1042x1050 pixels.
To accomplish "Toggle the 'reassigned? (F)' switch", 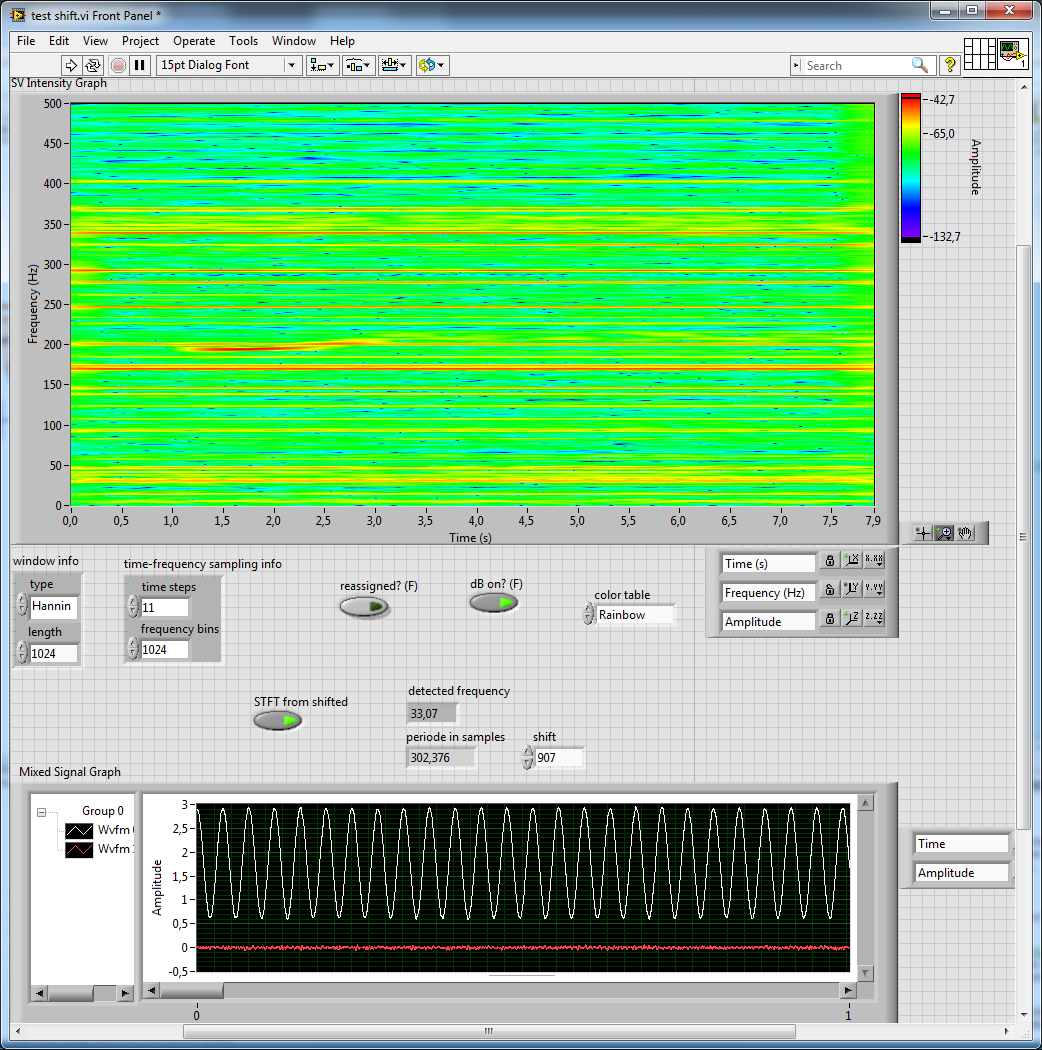I will [x=364, y=606].
